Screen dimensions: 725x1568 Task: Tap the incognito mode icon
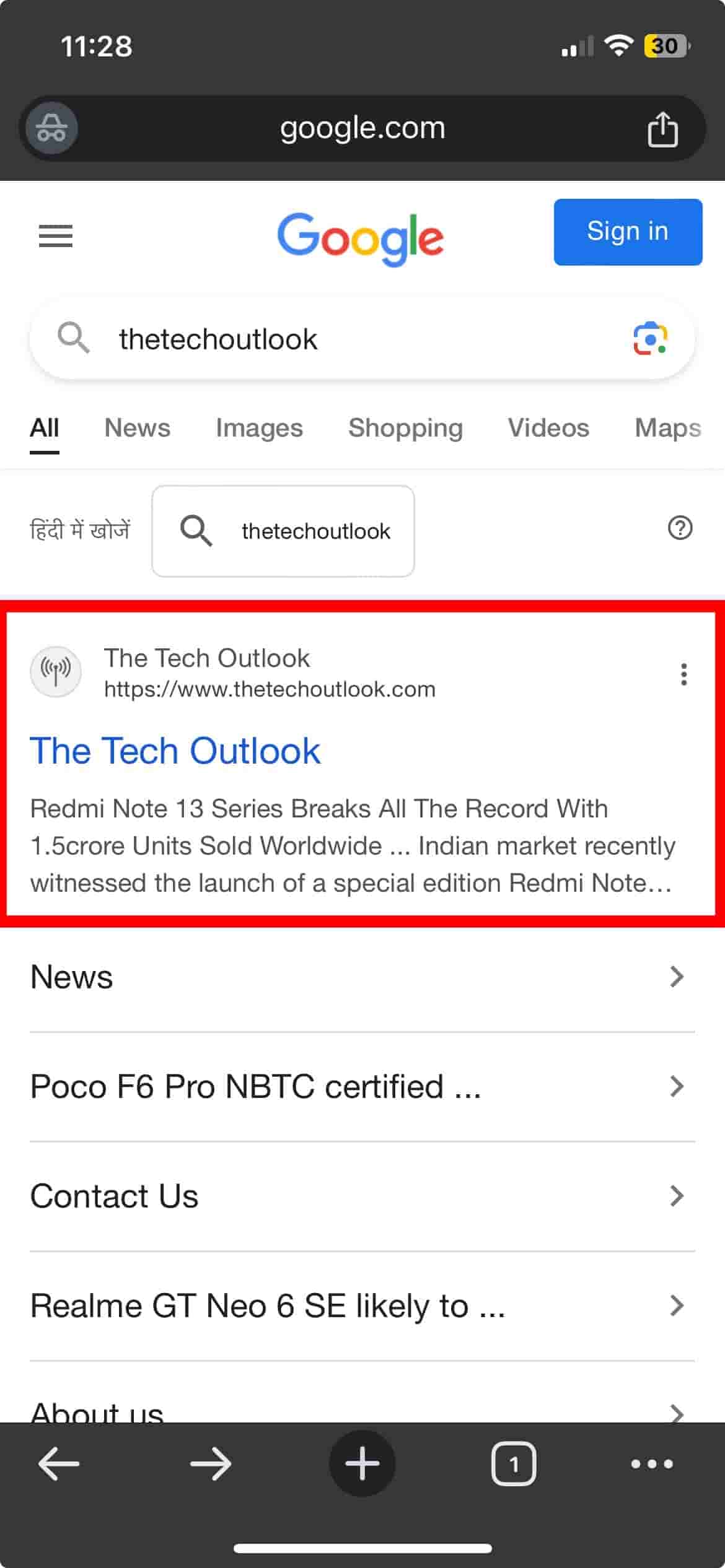(x=51, y=128)
